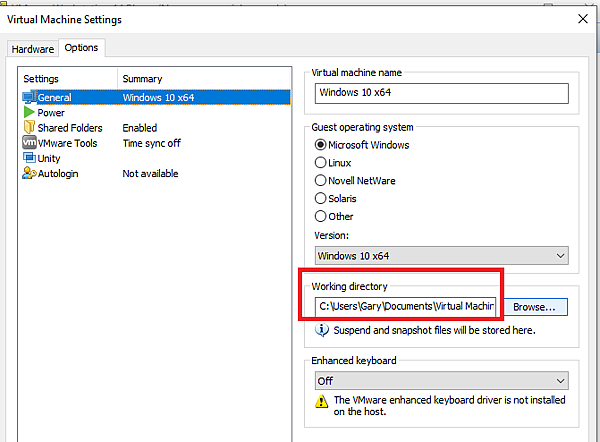Screen dimensions: 600x442
Task: Click the Autologin user key icon
Action: click(x=29, y=173)
